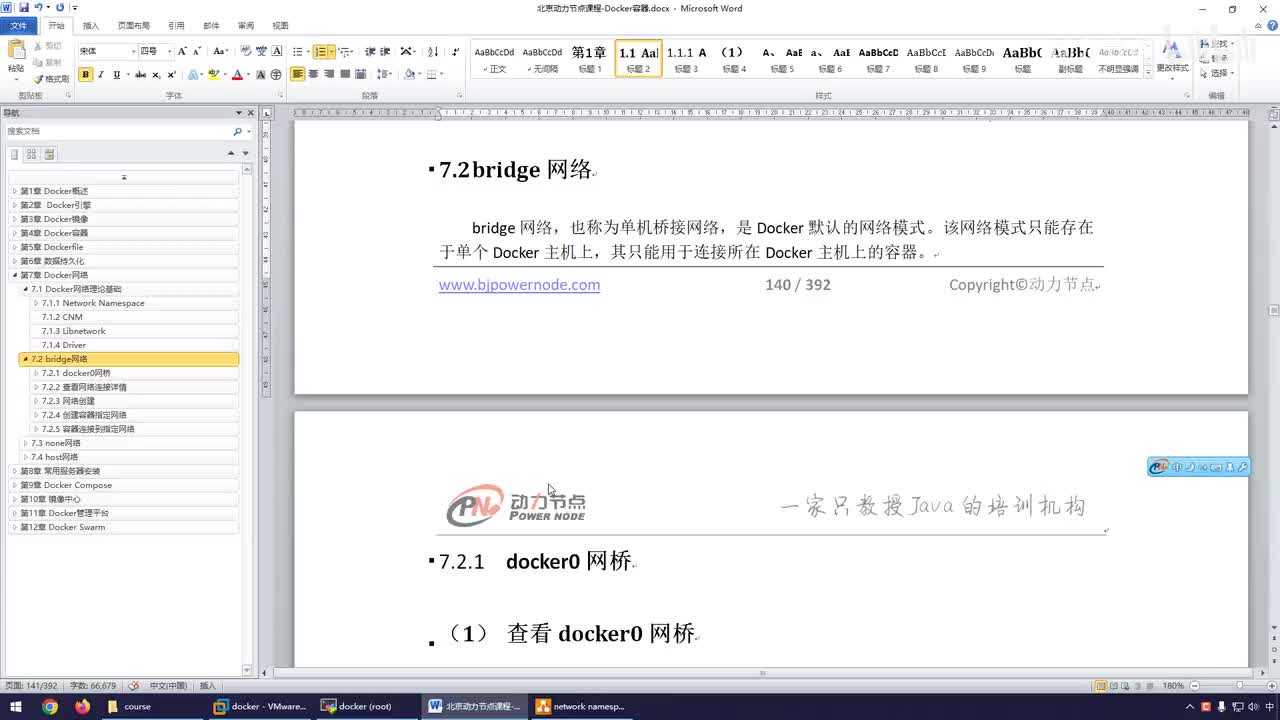Viewport: 1280px width, 720px height.
Task: Switch to the View (视图) tab
Action: 281,26
